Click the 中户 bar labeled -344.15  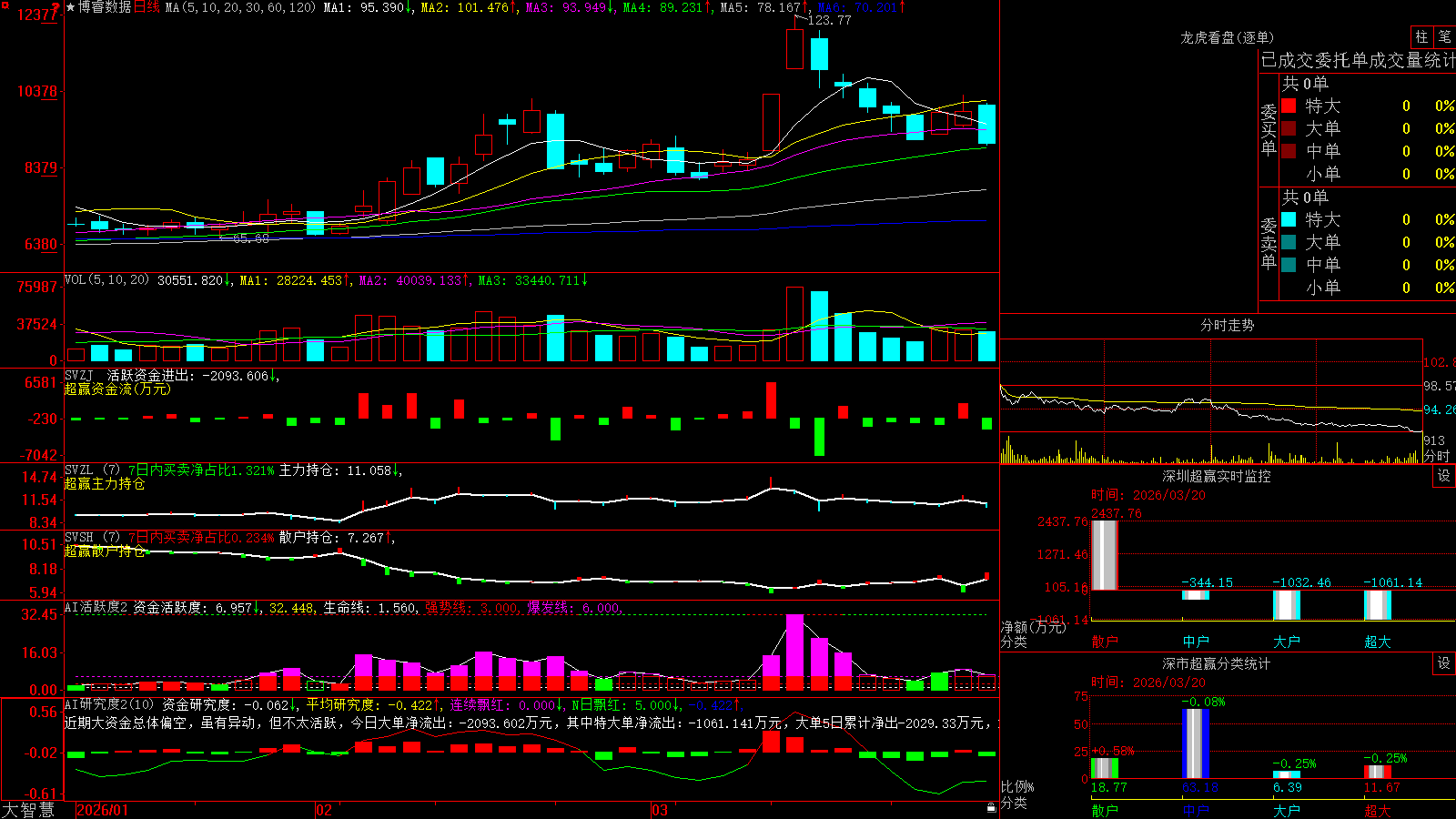point(1196,595)
